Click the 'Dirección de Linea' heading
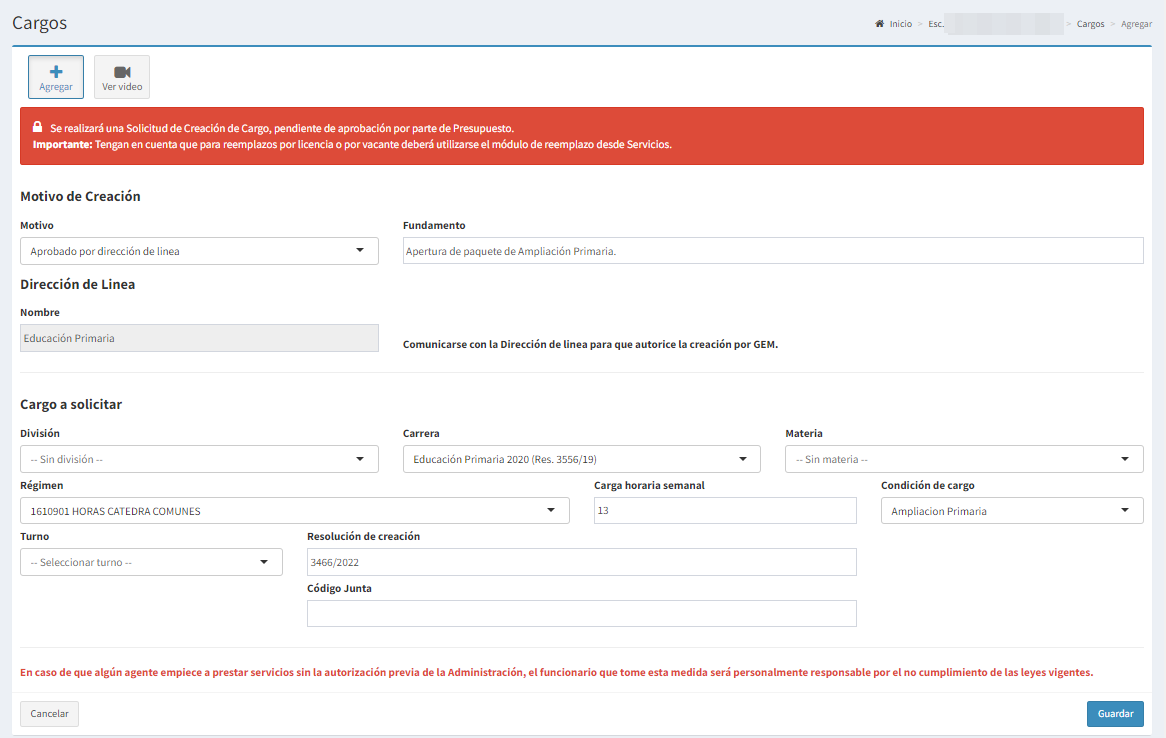Image resolution: width=1166 pixels, height=738 pixels. point(77,284)
